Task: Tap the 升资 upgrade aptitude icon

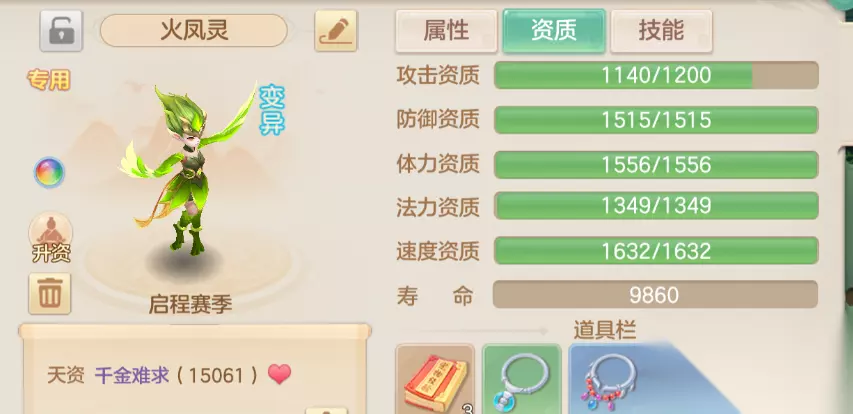Action: click(51, 238)
